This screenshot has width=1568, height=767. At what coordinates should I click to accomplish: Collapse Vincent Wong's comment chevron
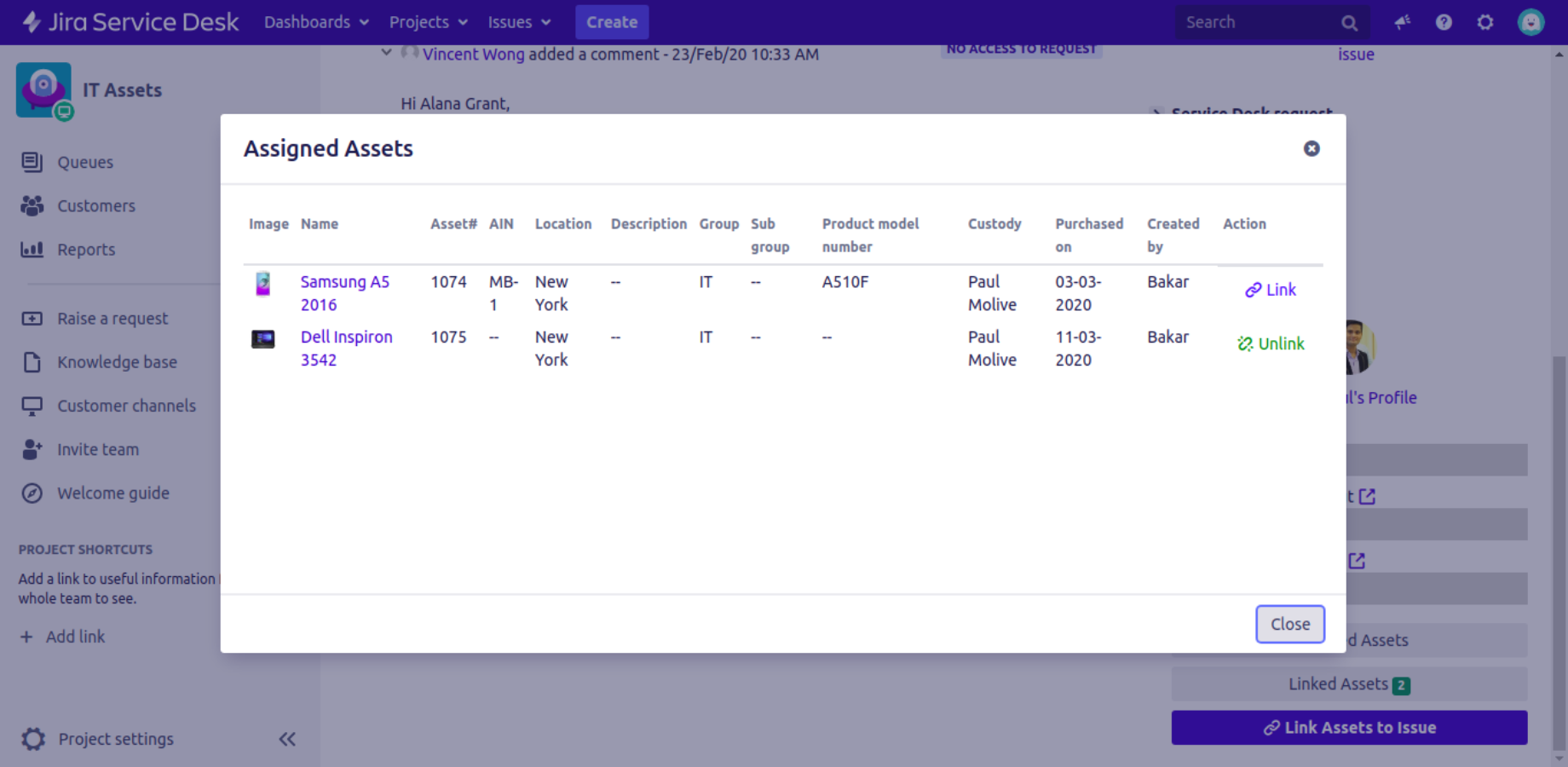point(386,53)
